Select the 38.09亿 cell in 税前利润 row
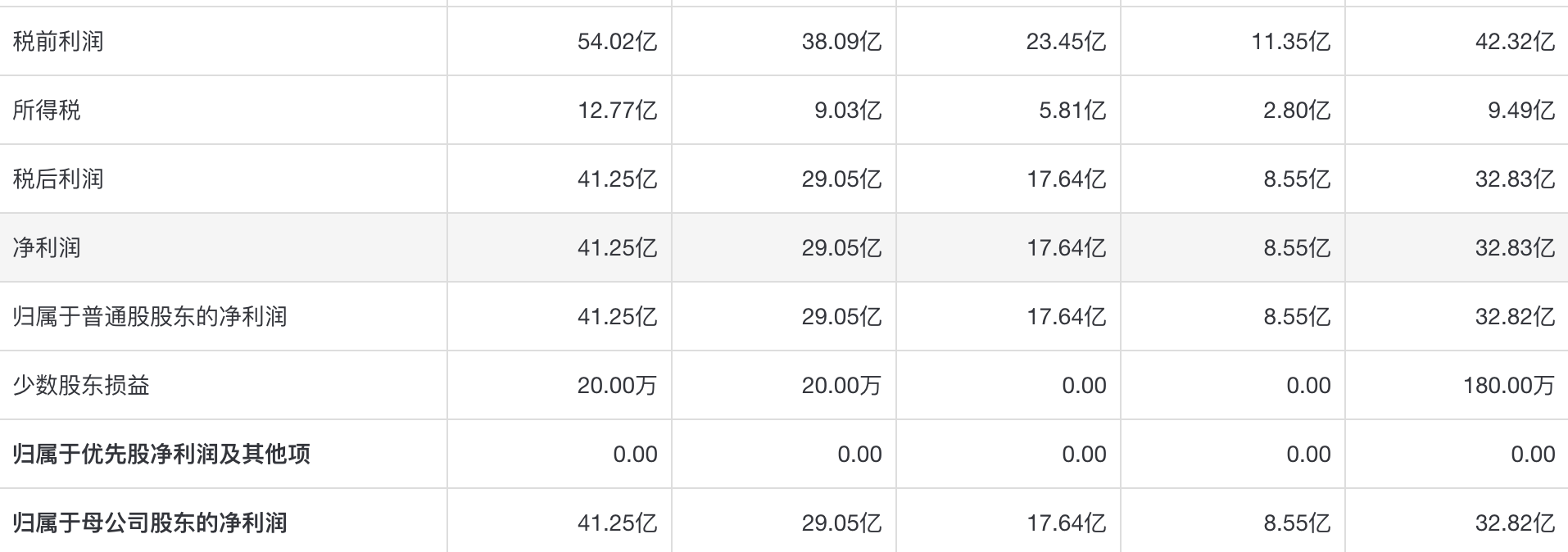 coord(841,42)
